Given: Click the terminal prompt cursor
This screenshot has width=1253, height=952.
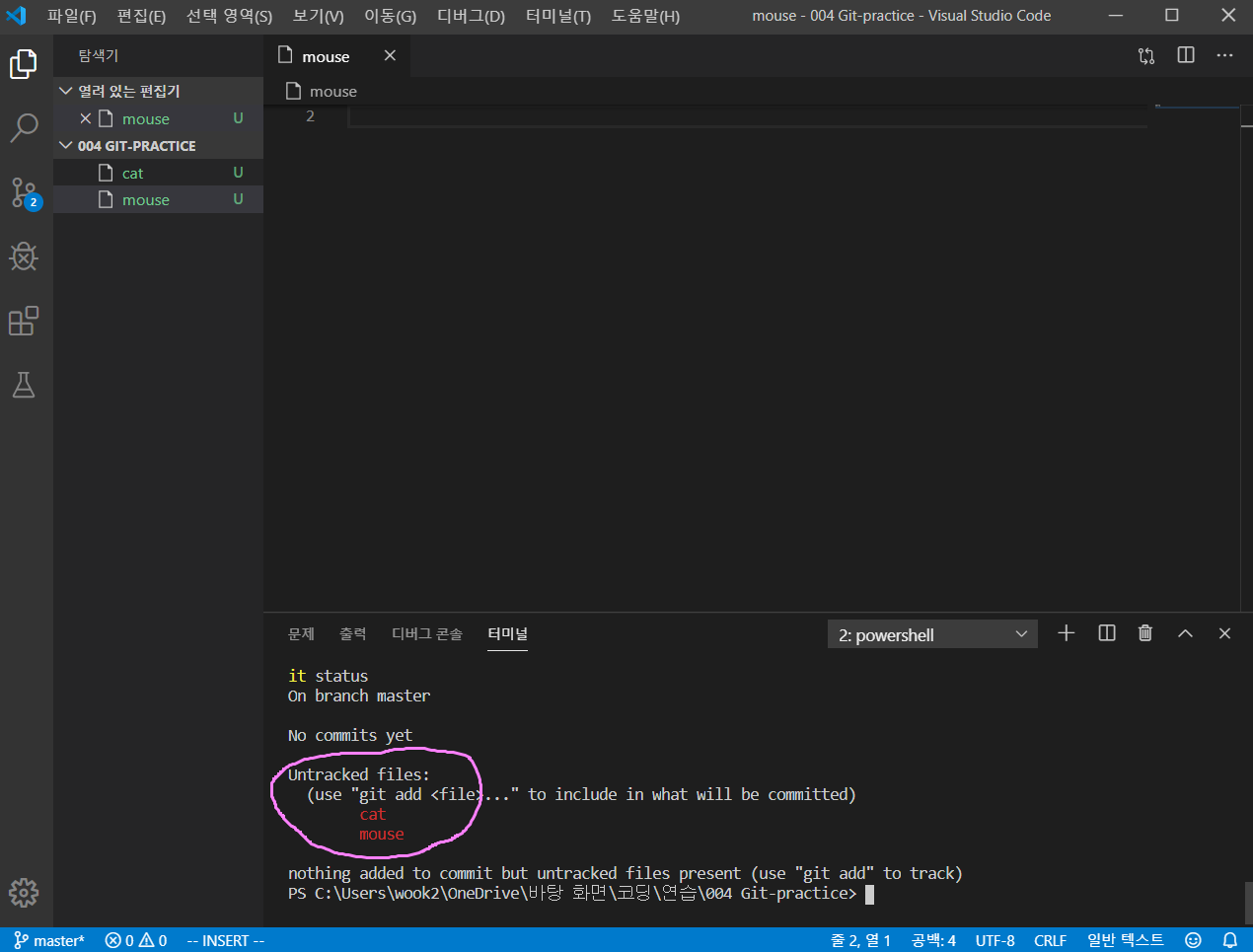Looking at the screenshot, I should click(x=869, y=894).
